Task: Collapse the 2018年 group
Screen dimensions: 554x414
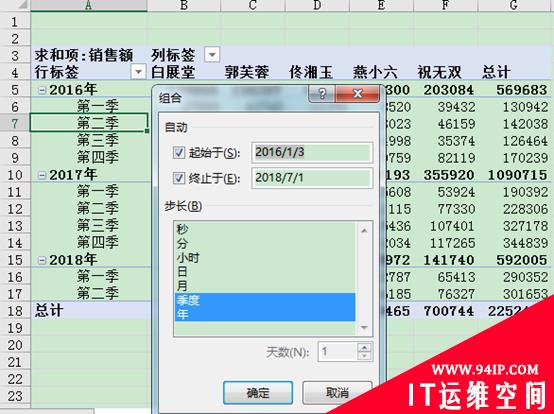Action: tap(42, 260)
